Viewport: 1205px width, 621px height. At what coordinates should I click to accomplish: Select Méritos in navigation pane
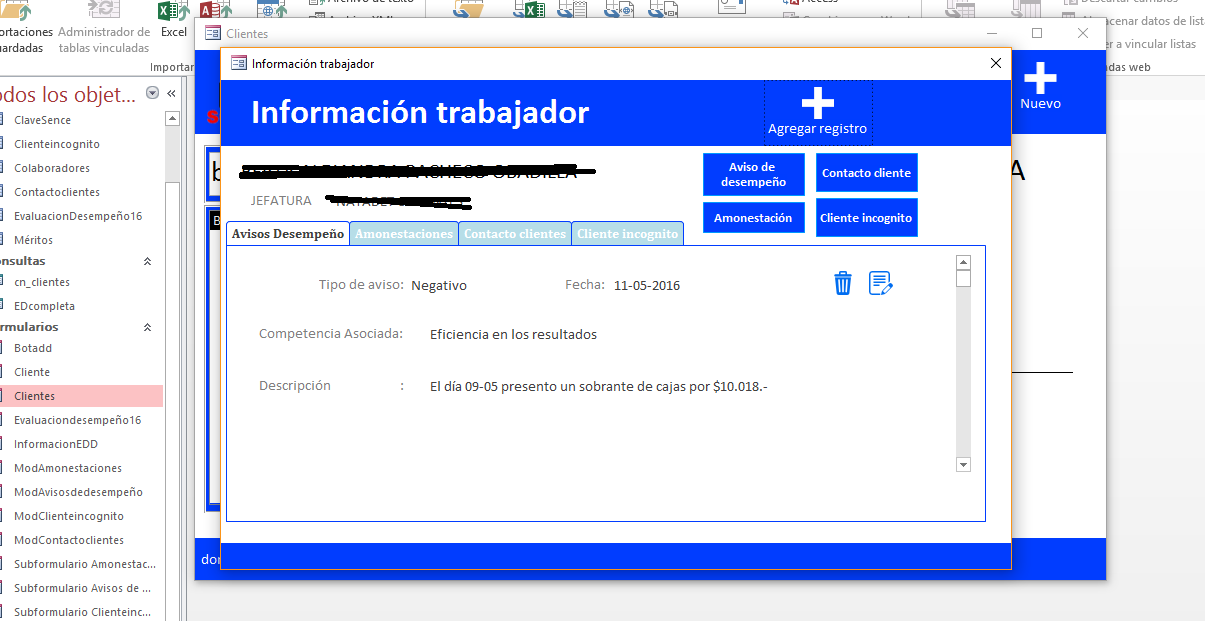[33, 240]
